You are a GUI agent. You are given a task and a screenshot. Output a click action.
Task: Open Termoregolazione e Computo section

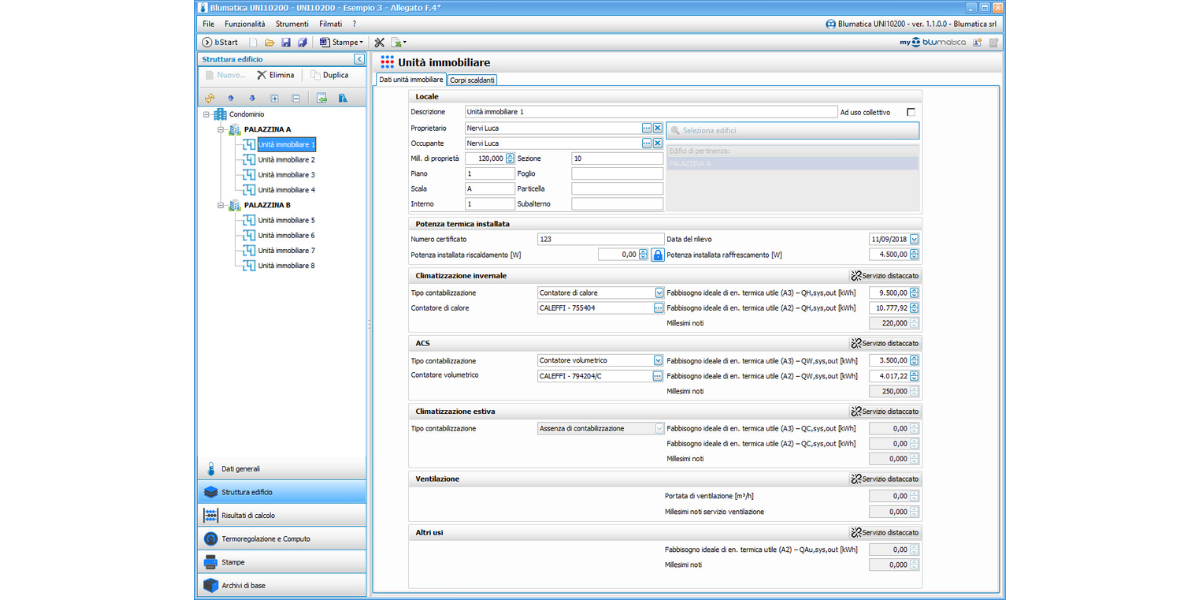[x=265, y=539]
